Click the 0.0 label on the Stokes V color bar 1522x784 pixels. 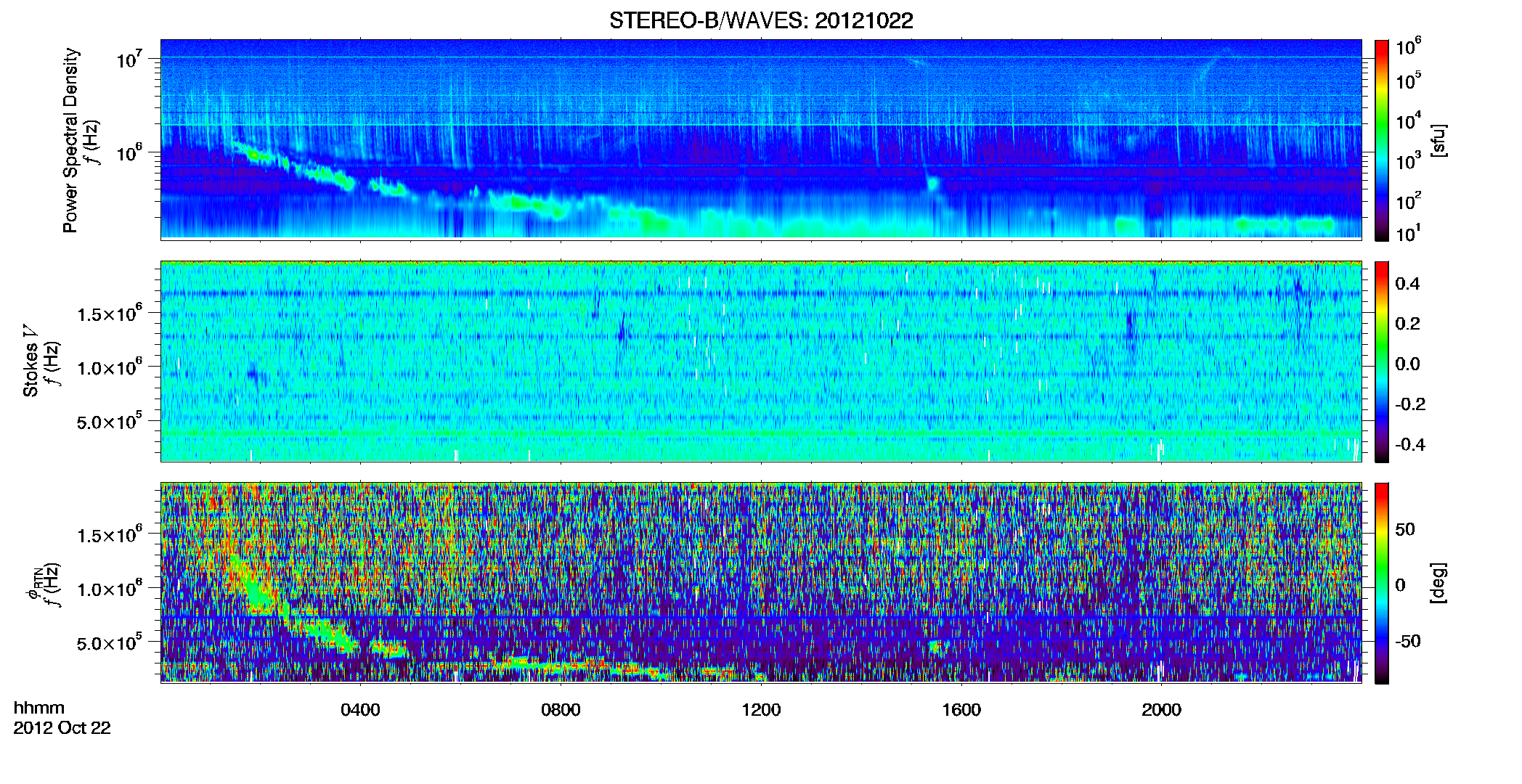[1407, 364]
